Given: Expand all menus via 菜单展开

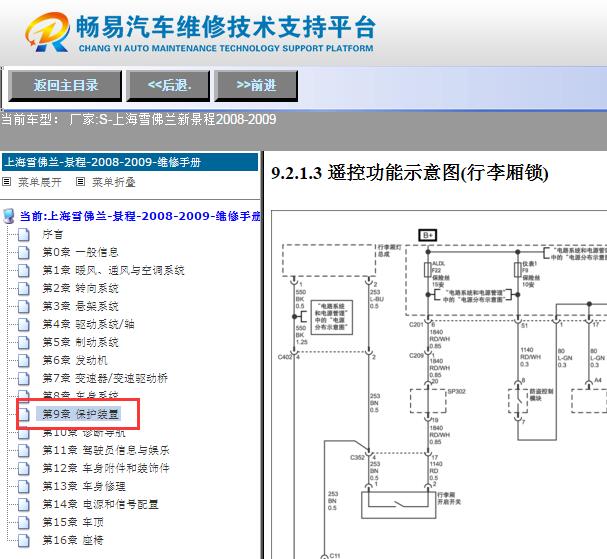Looking at the screenshot, I should point(39,182).
